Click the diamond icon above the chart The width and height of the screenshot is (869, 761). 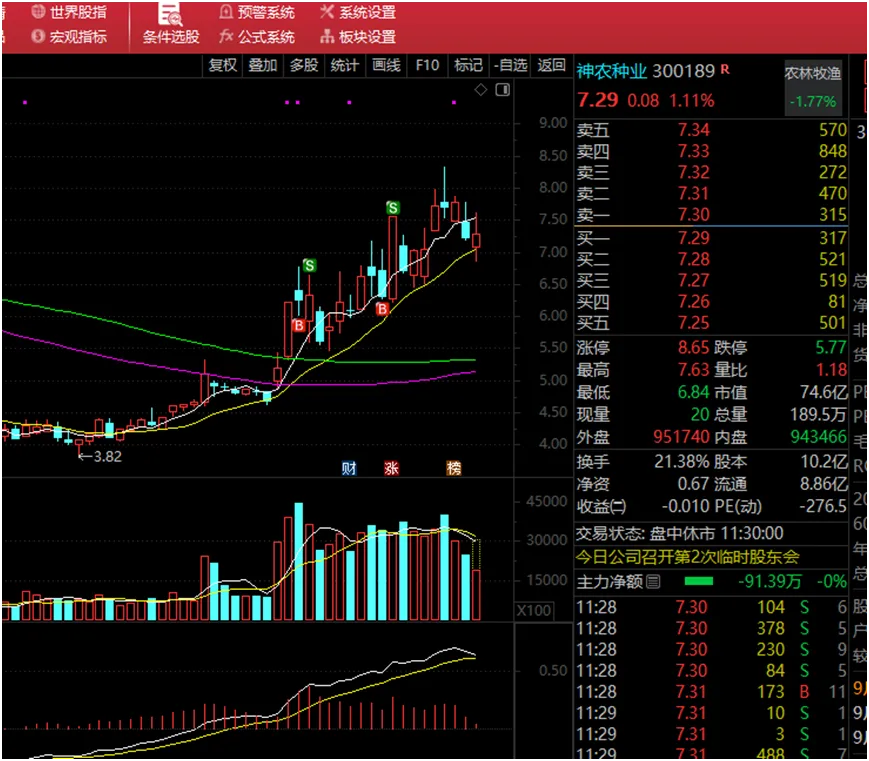[x=481, y=89]
